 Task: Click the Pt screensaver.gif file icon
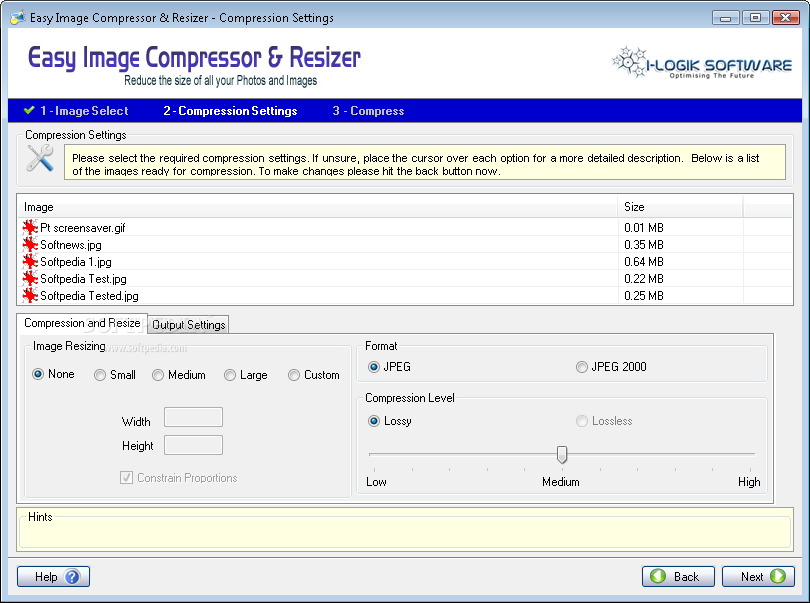(30, 227)
